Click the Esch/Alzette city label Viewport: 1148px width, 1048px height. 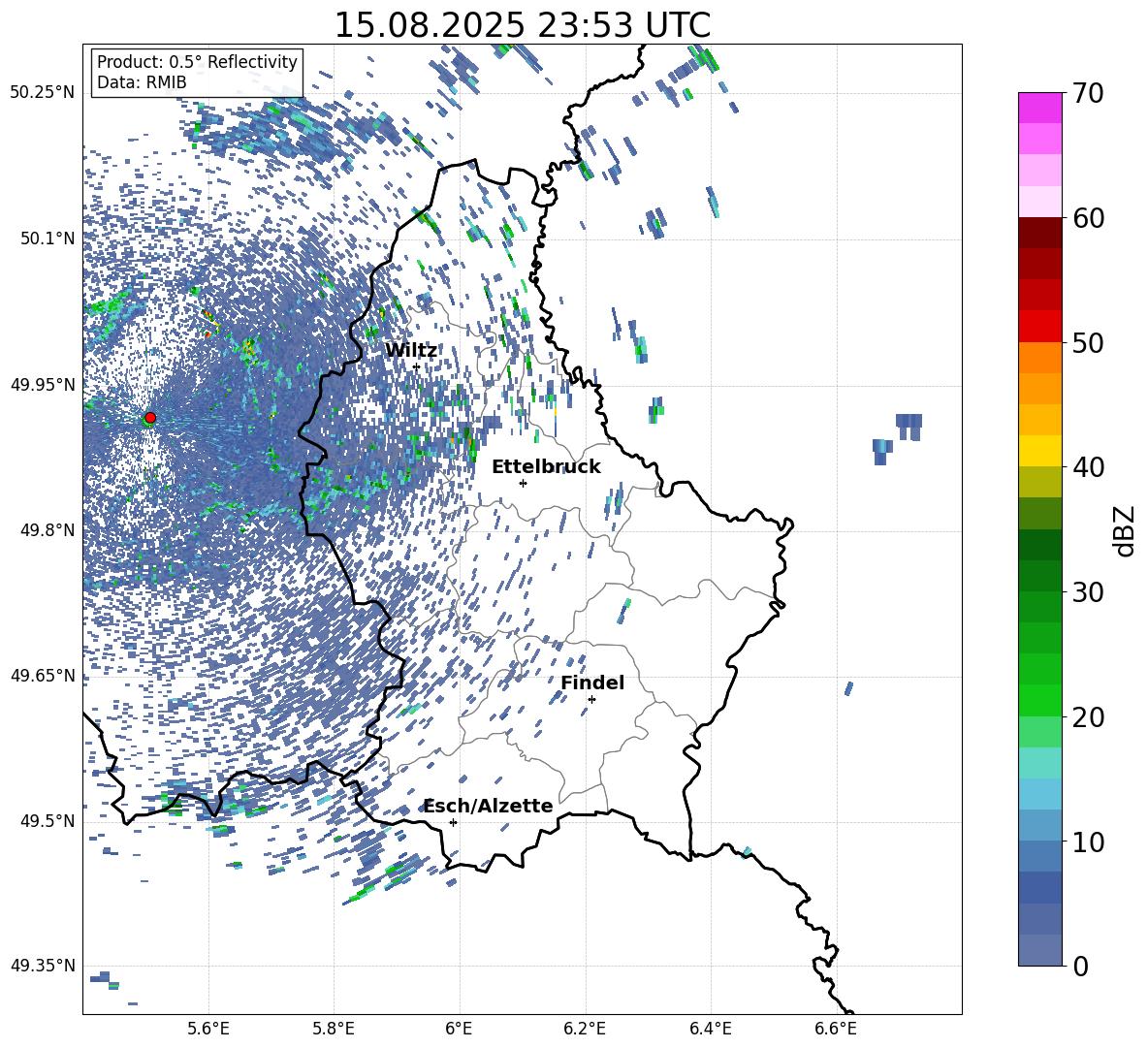489,806
